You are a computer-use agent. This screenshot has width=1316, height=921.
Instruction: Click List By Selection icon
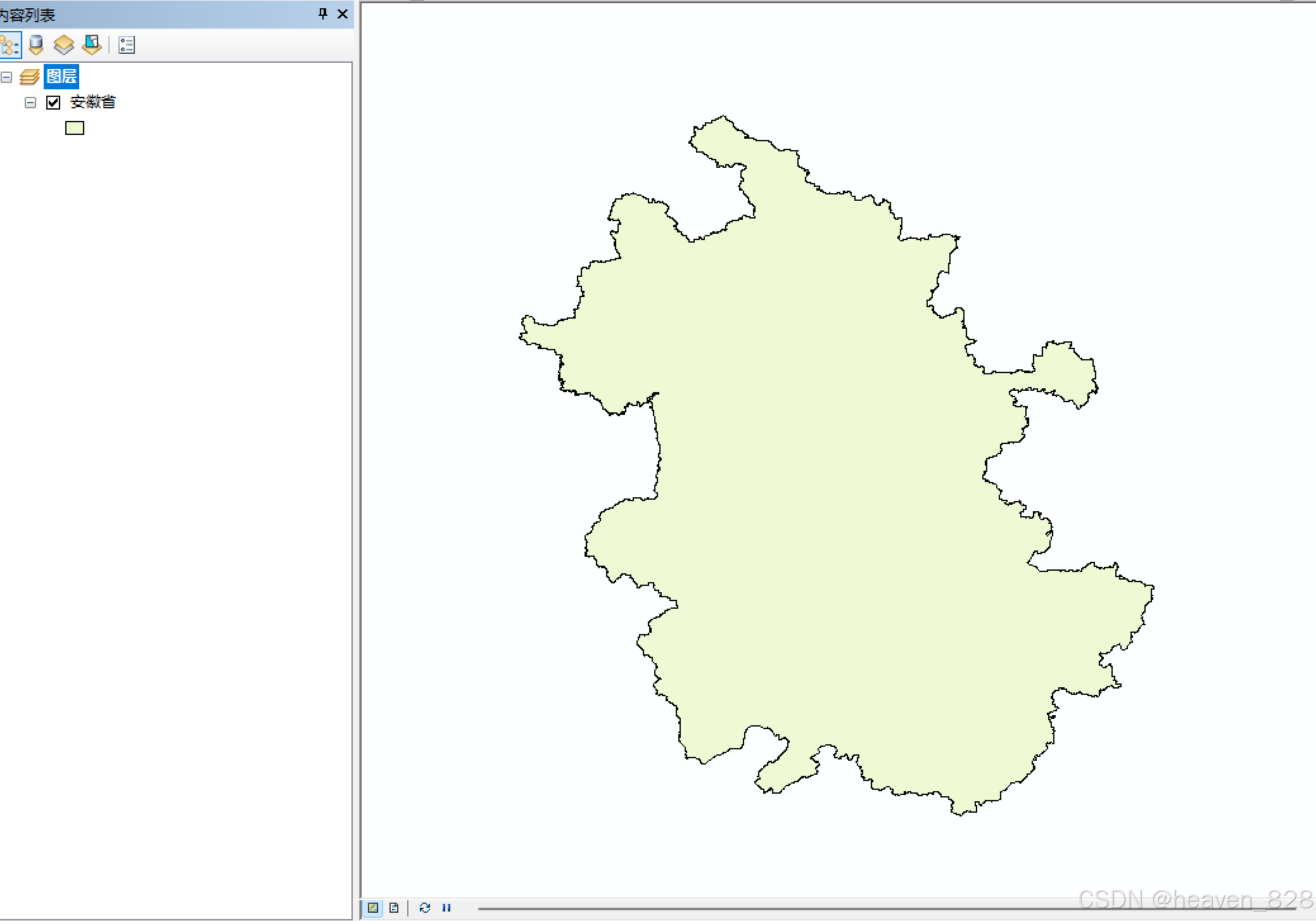click(92, 45)
